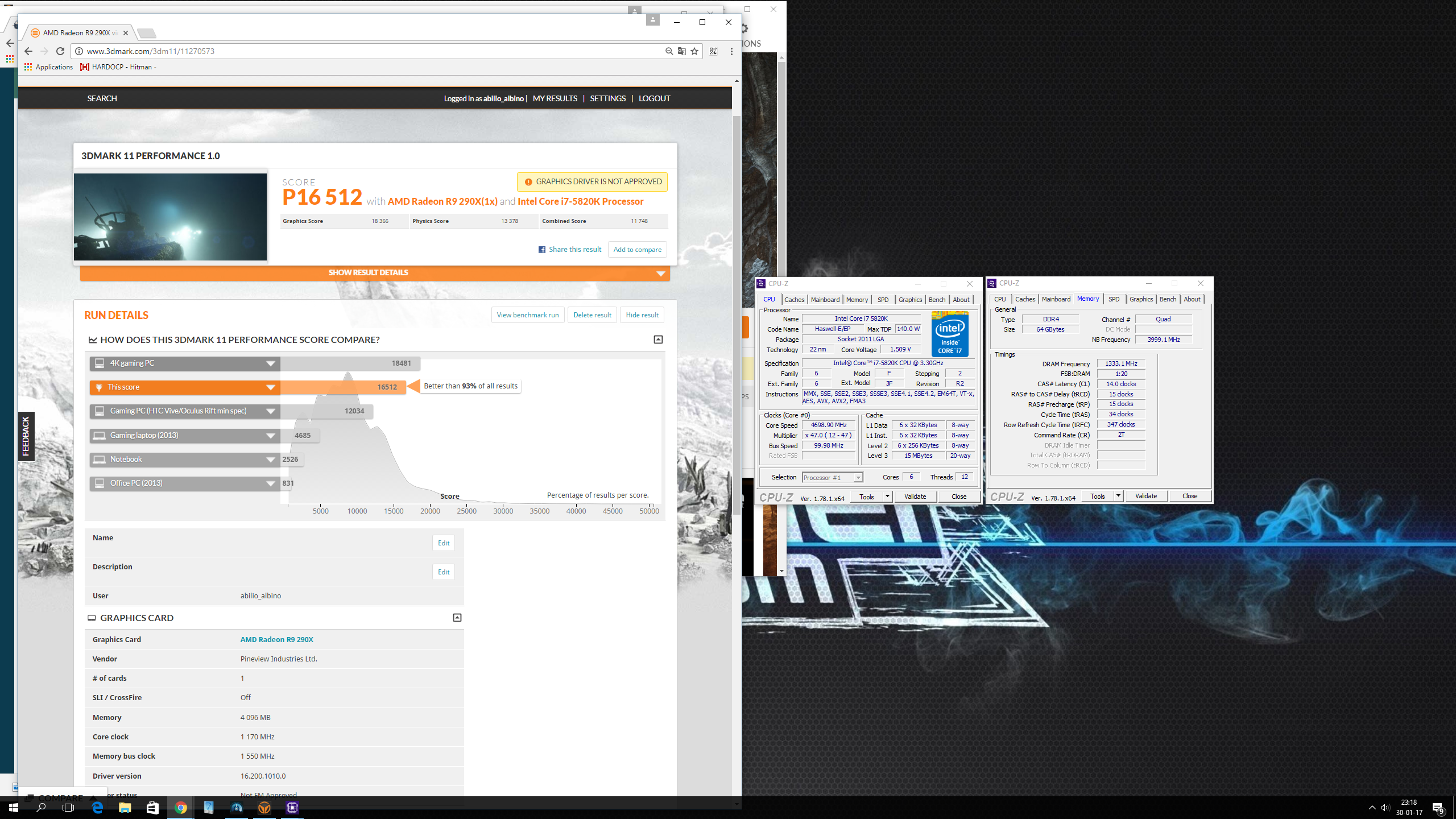The width and height of the screenshot is (1456, 819).
Task: Switch to SPD tab in left CPU-Z
Action: click(883, 300)
